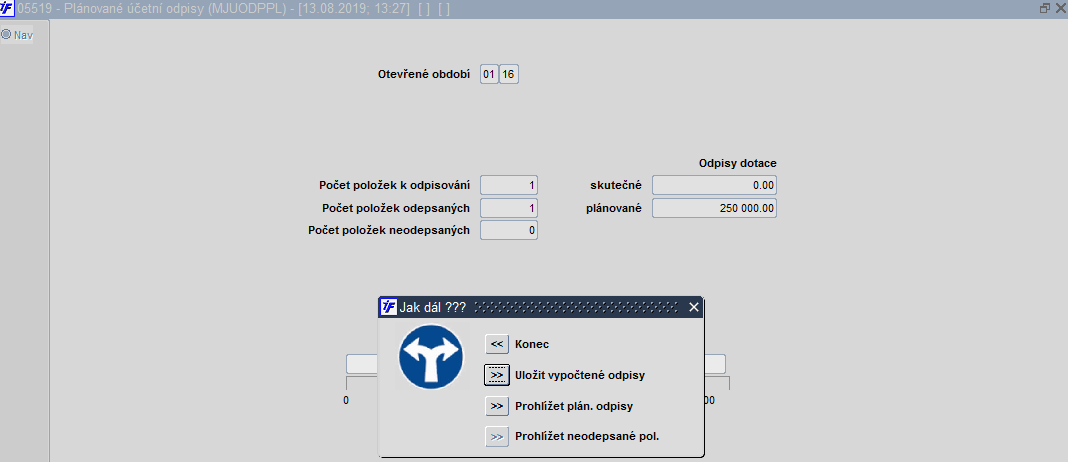The height and width of the screenshot is (462, 1068).
Task: Close the Jak dál ??? dialog
Action: 693,307
